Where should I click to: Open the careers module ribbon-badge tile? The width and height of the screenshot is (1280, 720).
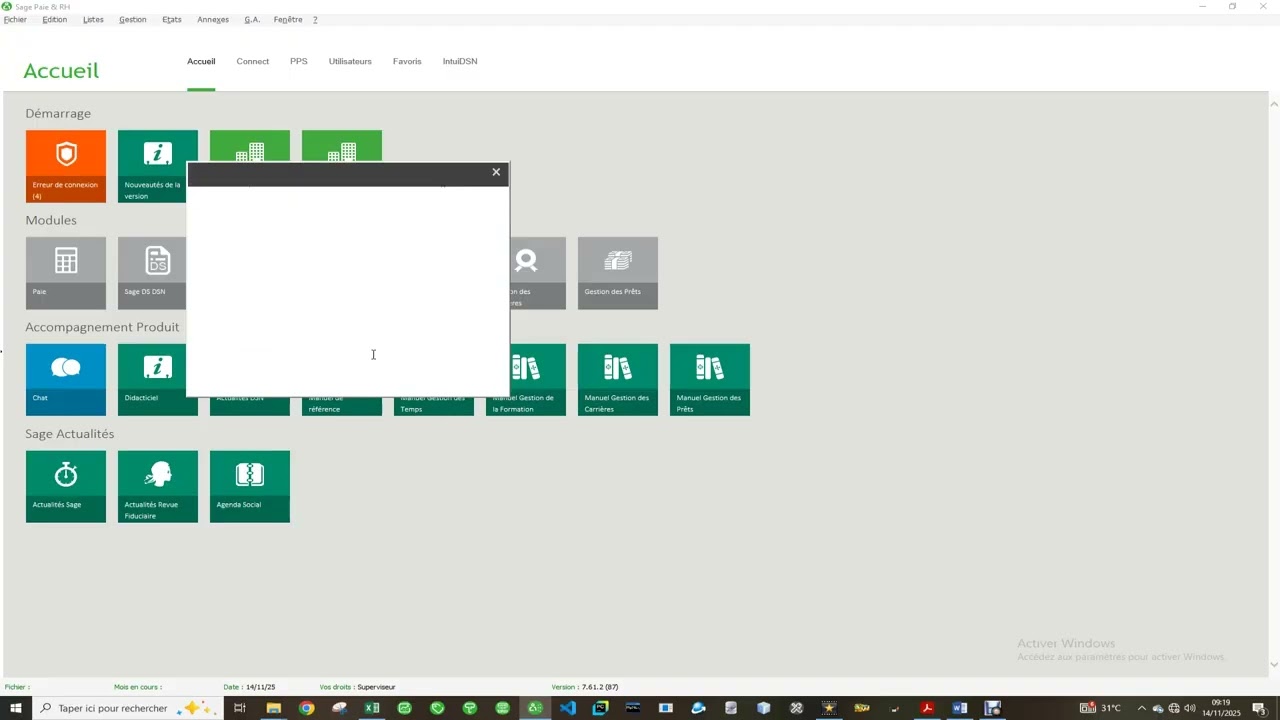(538, 273)
